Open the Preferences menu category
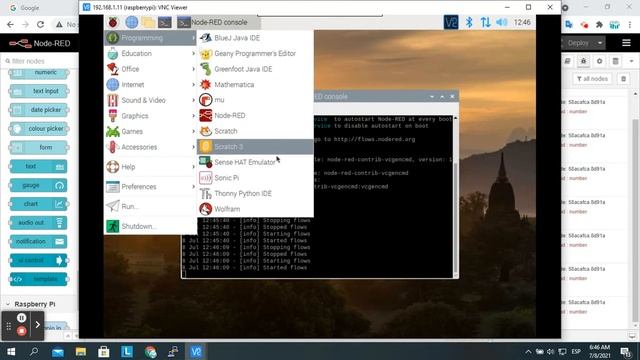 pos(150,187)
